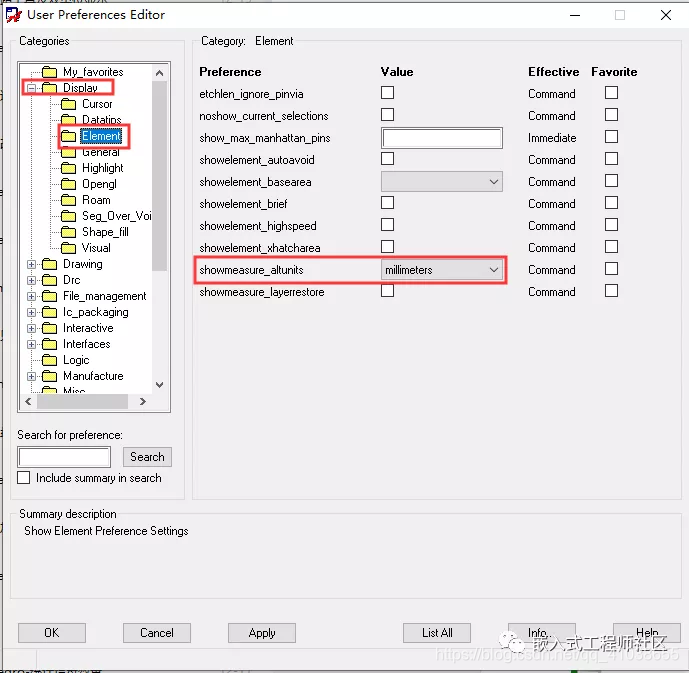Click the Drc folder icon
This screenshot has width=689, height=673.
tap(49, 280)
